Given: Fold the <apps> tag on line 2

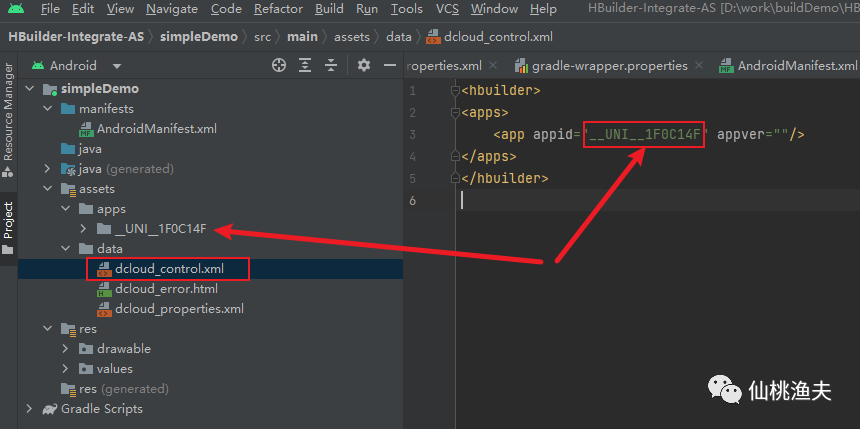Looking at the screenshot, I should click(x=455, y=113).
